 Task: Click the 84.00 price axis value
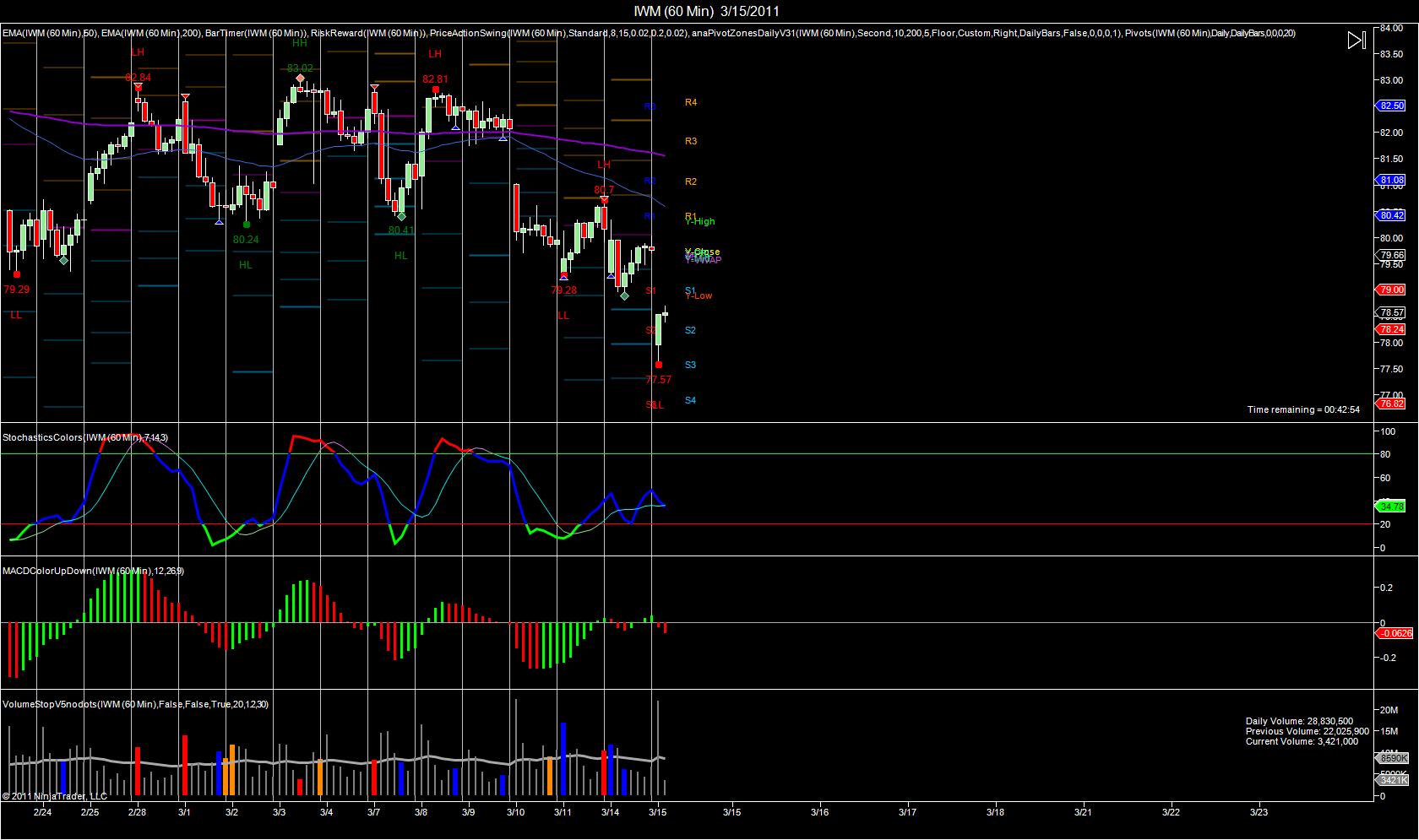point(1391,28)
